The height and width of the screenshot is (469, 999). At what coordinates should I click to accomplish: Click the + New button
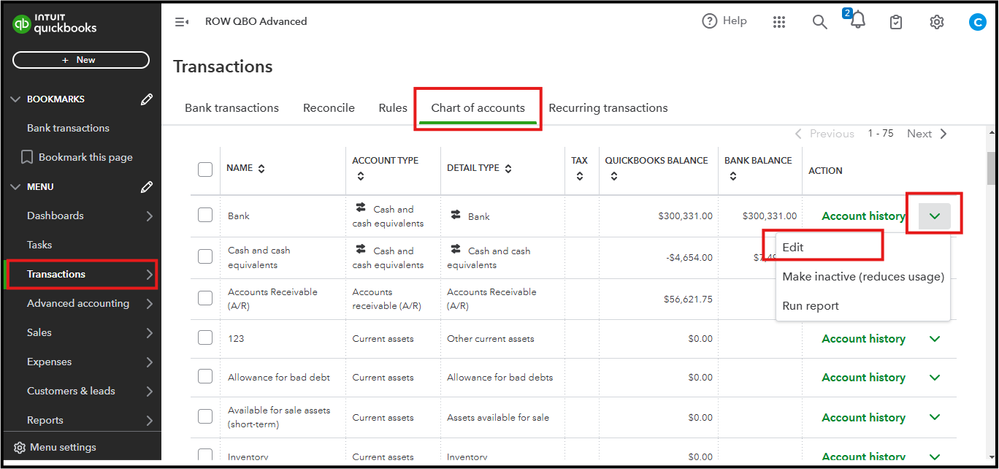tap(80, 60)
